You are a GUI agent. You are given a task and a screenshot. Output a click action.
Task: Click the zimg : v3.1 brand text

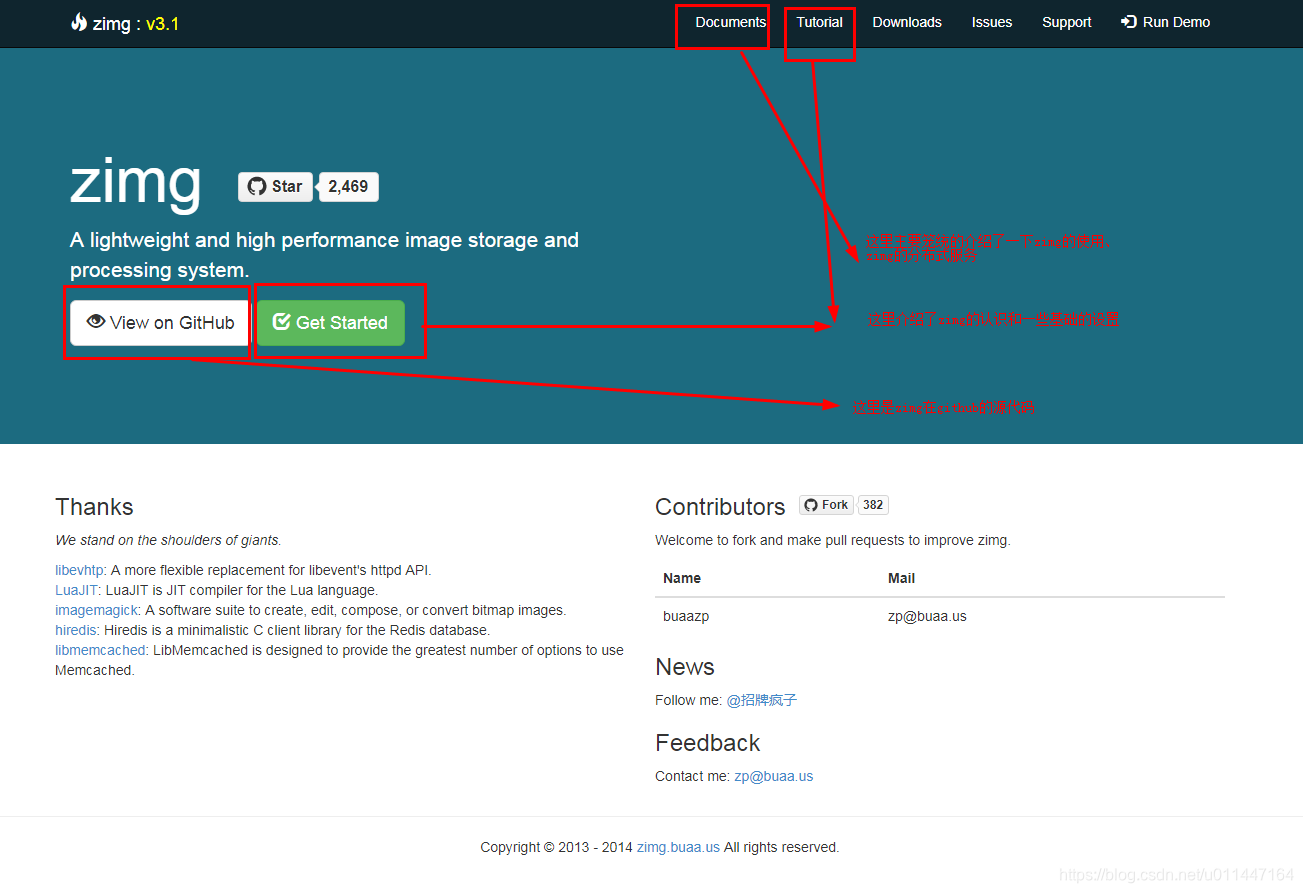point(136,23)
